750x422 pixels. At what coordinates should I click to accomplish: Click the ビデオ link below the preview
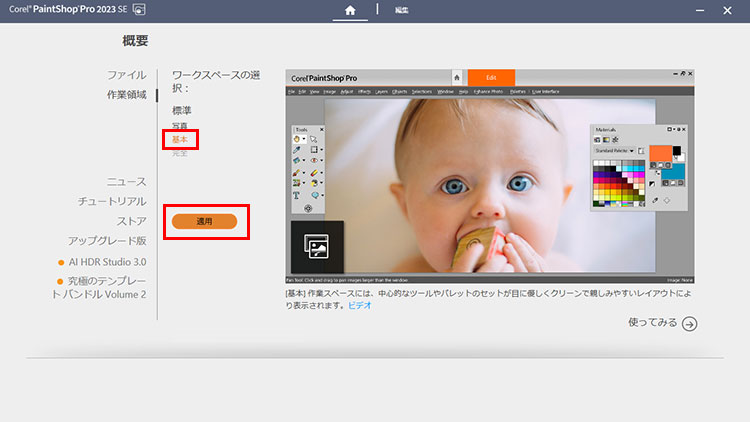pyautogui.click(x=359, y=305)
